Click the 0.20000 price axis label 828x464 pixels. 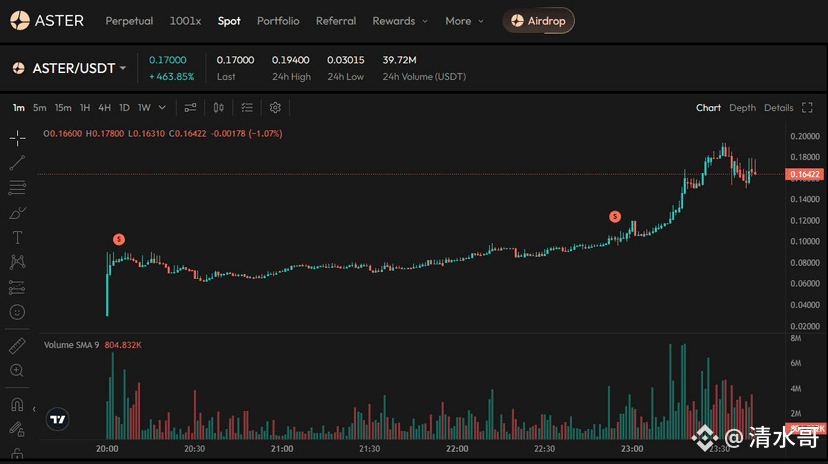(x=805, y=136)
